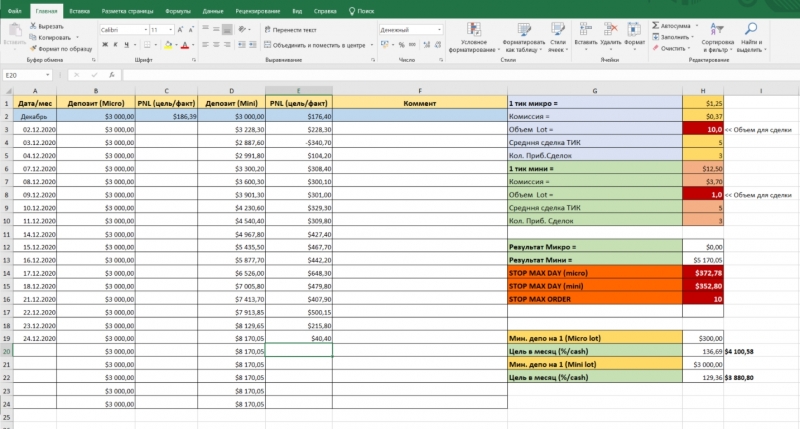This screenshot has height=429, width=800.
Task: Open the font size 11 dropdown
Action: click(x=169, y=30)
